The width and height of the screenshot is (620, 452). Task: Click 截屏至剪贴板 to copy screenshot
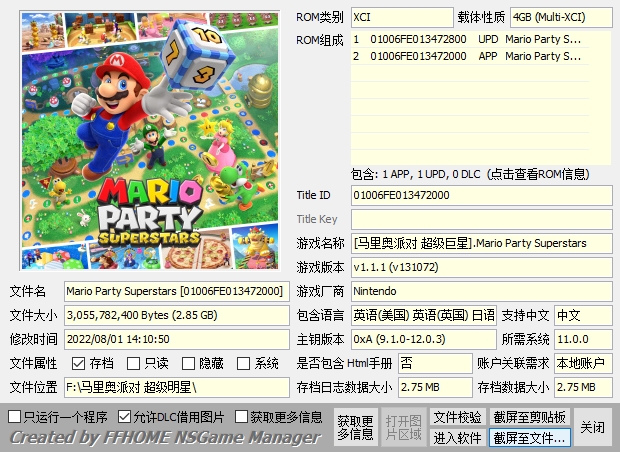[x=529, y=417]
